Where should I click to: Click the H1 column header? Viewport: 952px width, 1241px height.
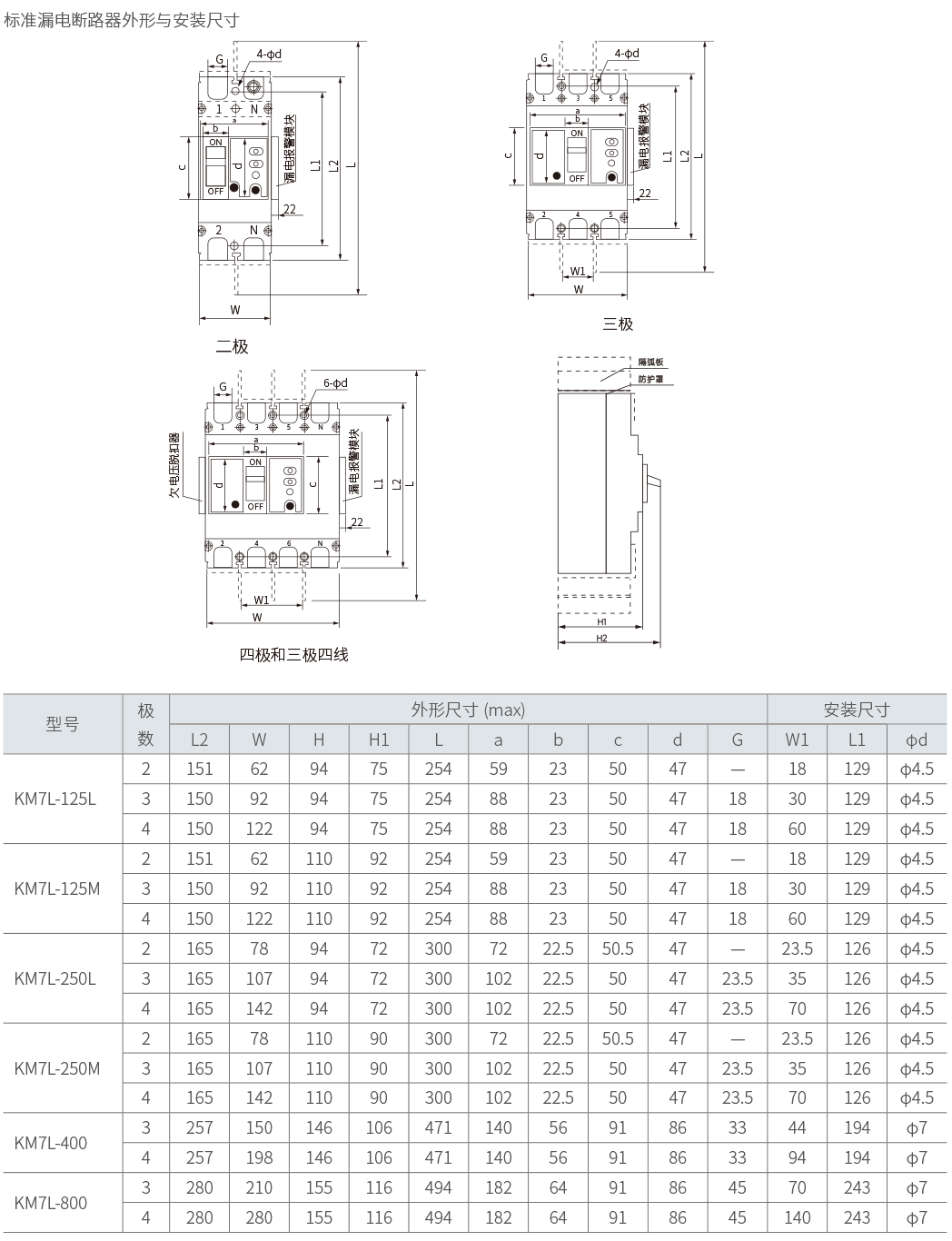(x=379, y=740)
